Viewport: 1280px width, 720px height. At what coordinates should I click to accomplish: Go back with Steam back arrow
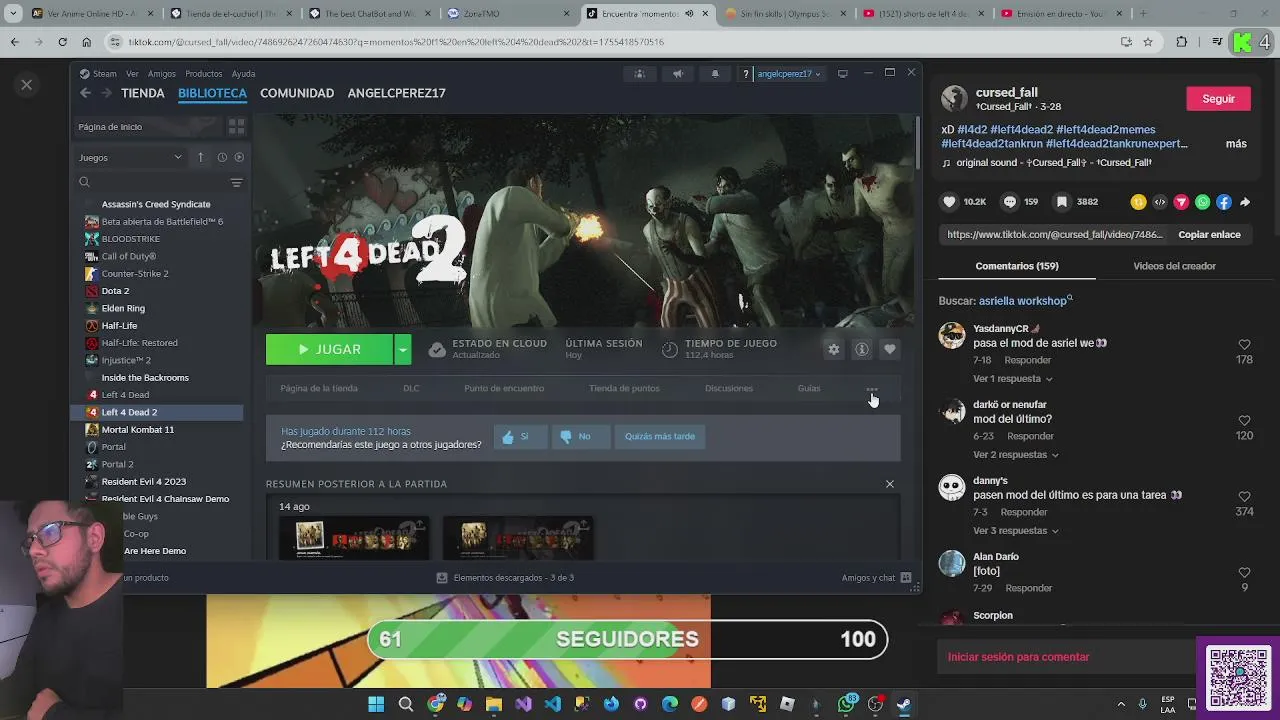point(85,93)
